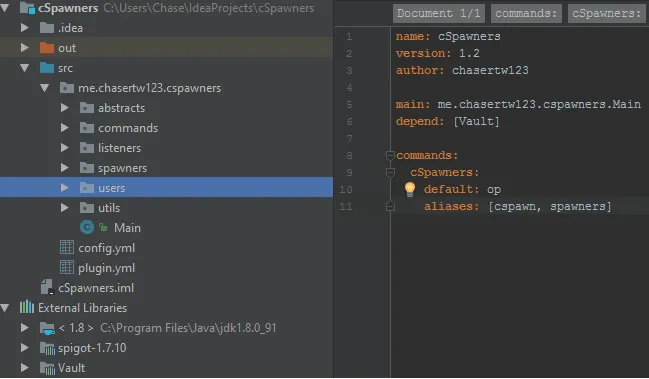Expand the out folder arrow
Screen dimensions: 649x379
[x=24, y=48]
